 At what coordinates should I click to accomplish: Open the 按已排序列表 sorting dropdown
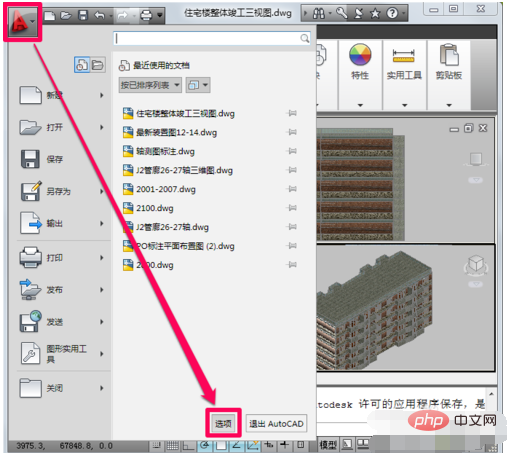(x=150, y=85)
